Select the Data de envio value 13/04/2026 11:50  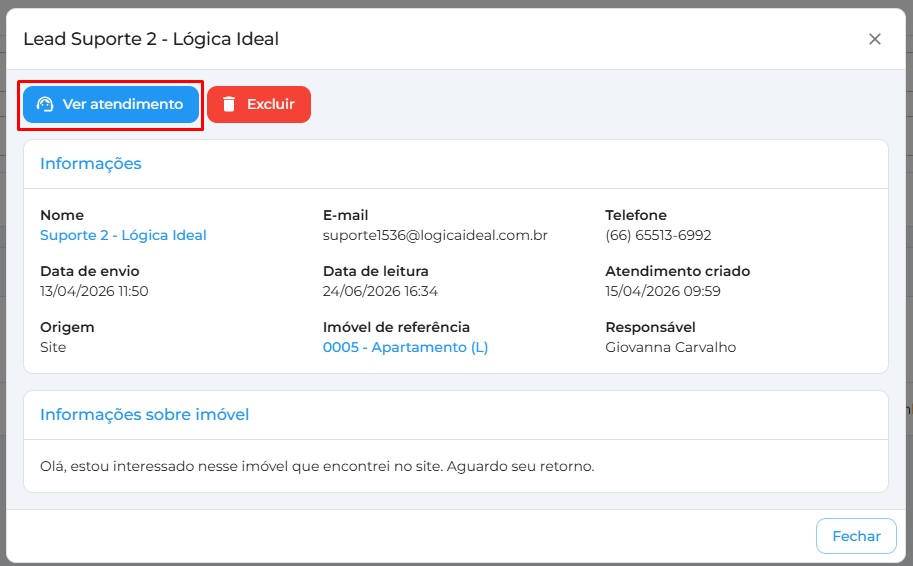click(x=94, y=291)
